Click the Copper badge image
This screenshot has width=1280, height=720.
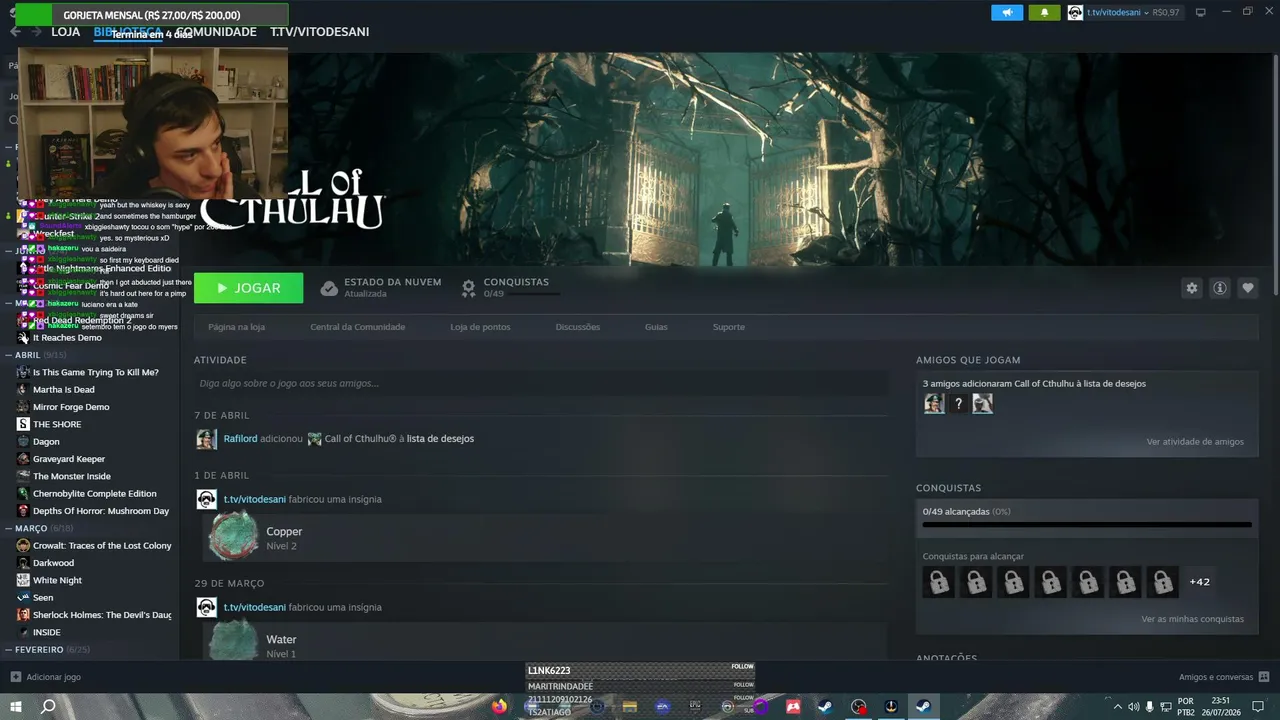233,536
